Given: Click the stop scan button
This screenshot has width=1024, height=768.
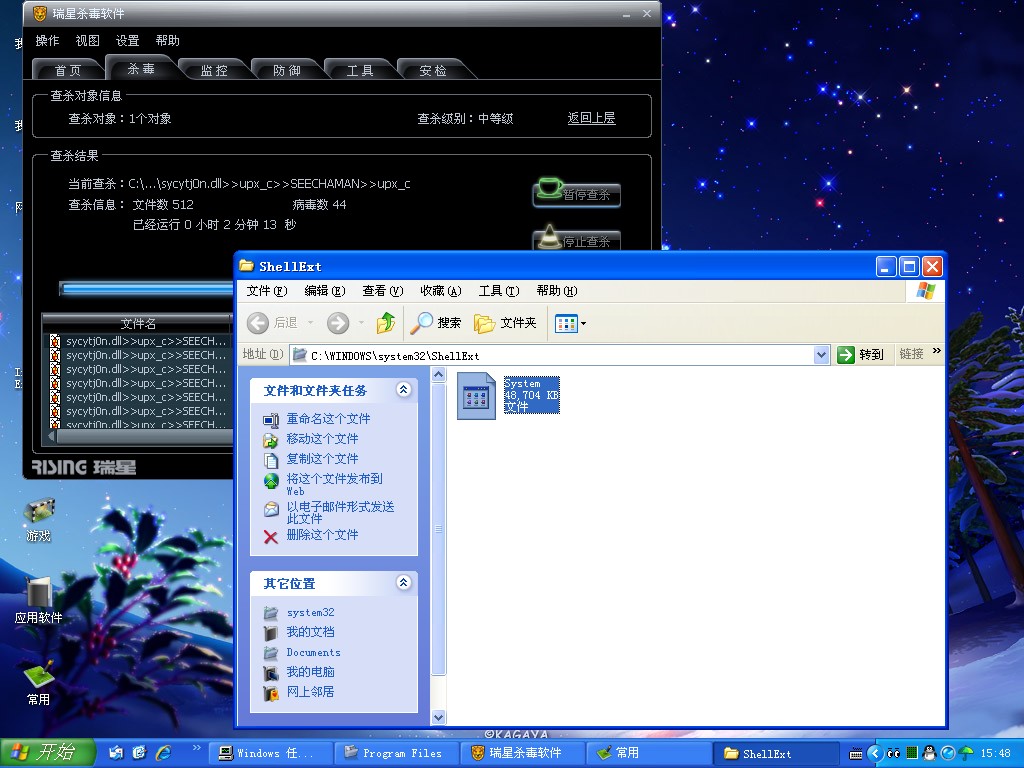Looking at the screenshot, I should click(x=577, y=240).
